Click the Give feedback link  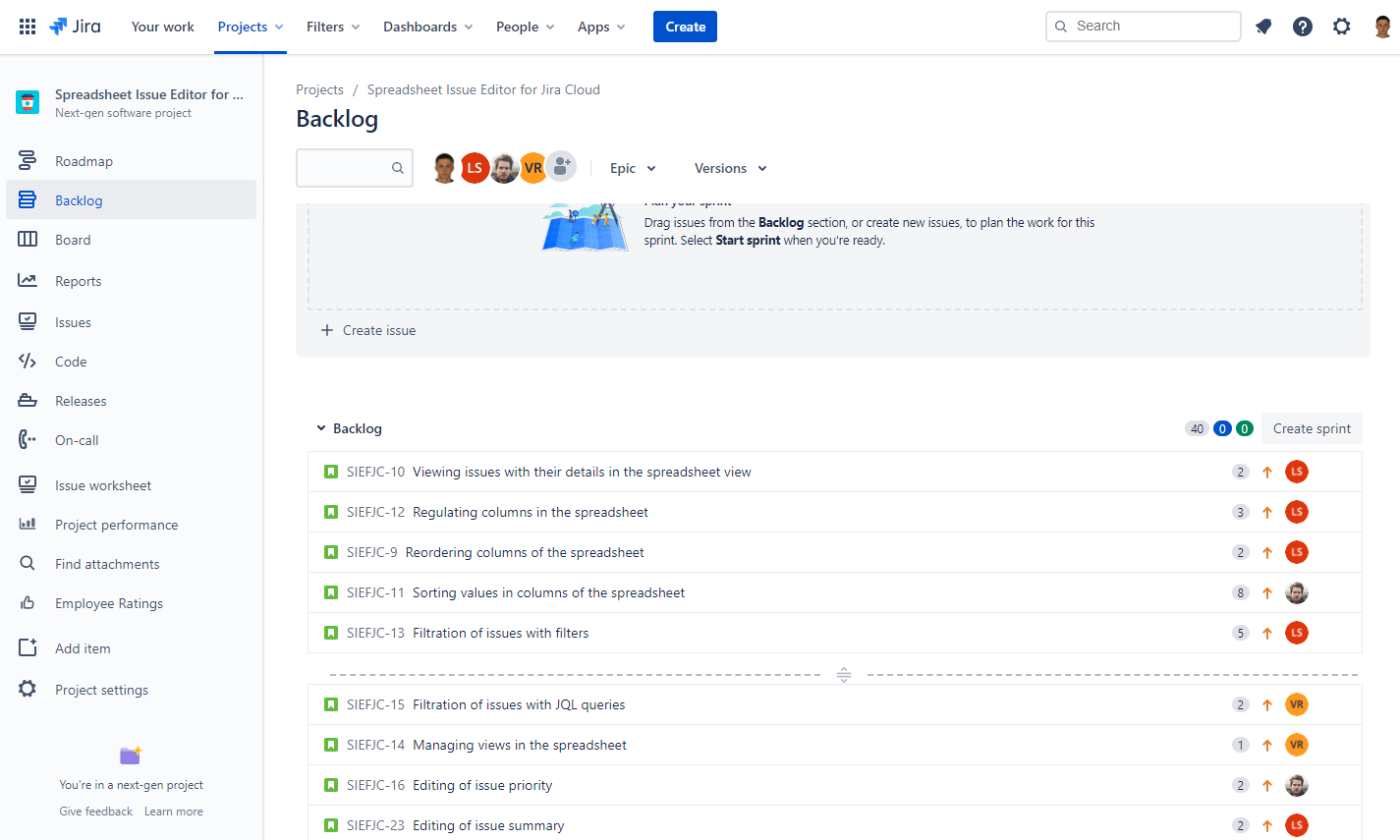pos(95,812)
